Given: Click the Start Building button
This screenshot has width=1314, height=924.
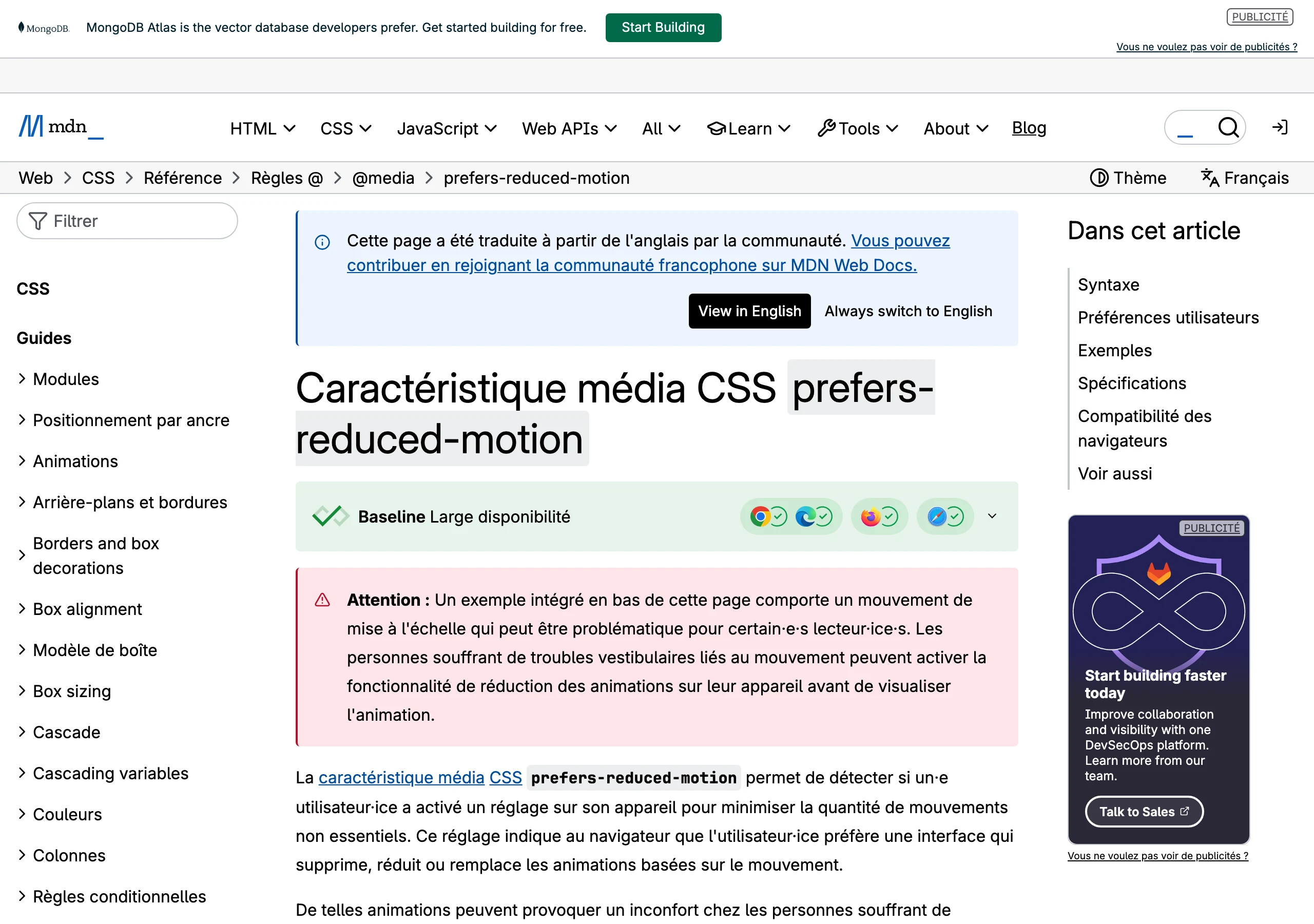Looking at the screenshot, I should click(x=663, y=28).
